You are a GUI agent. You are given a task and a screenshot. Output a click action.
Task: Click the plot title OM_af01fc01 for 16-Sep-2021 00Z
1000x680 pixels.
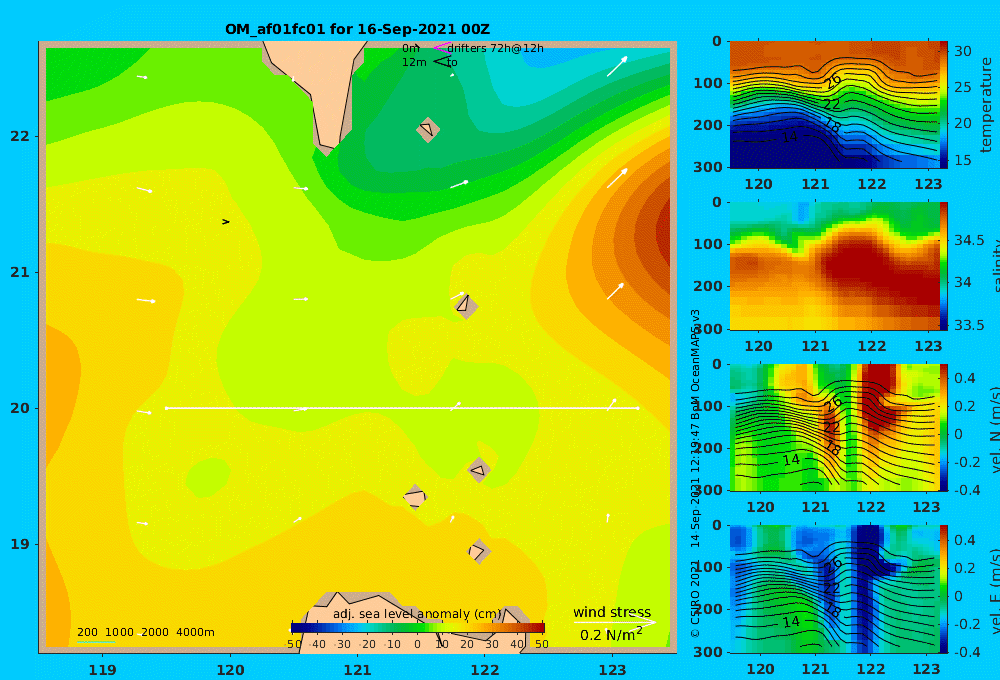click(357, 29)
